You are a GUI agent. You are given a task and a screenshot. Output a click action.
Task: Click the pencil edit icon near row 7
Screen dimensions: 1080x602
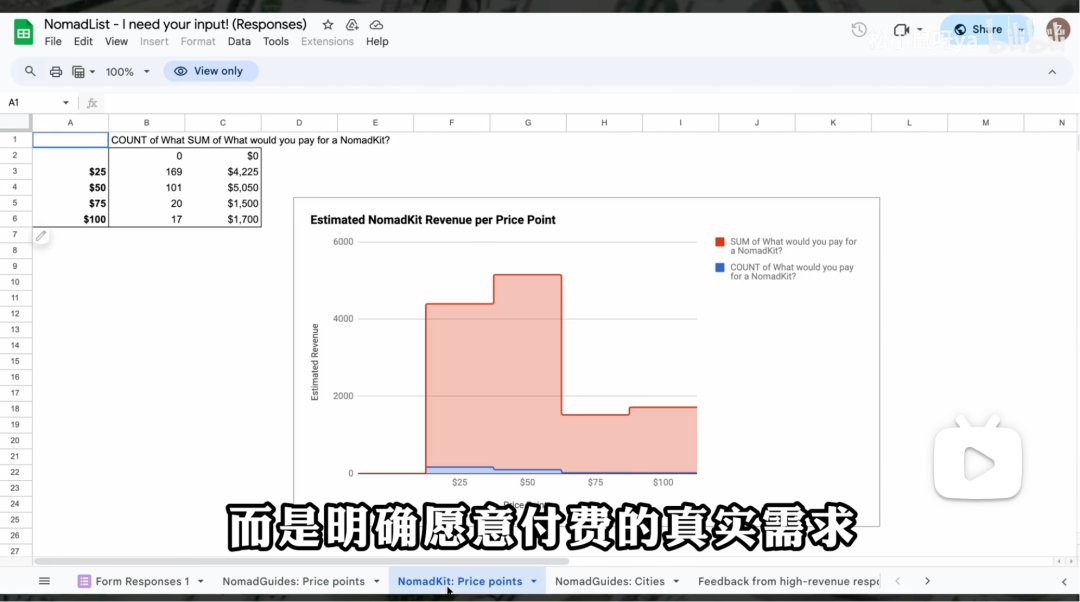(x=41, y=236)
